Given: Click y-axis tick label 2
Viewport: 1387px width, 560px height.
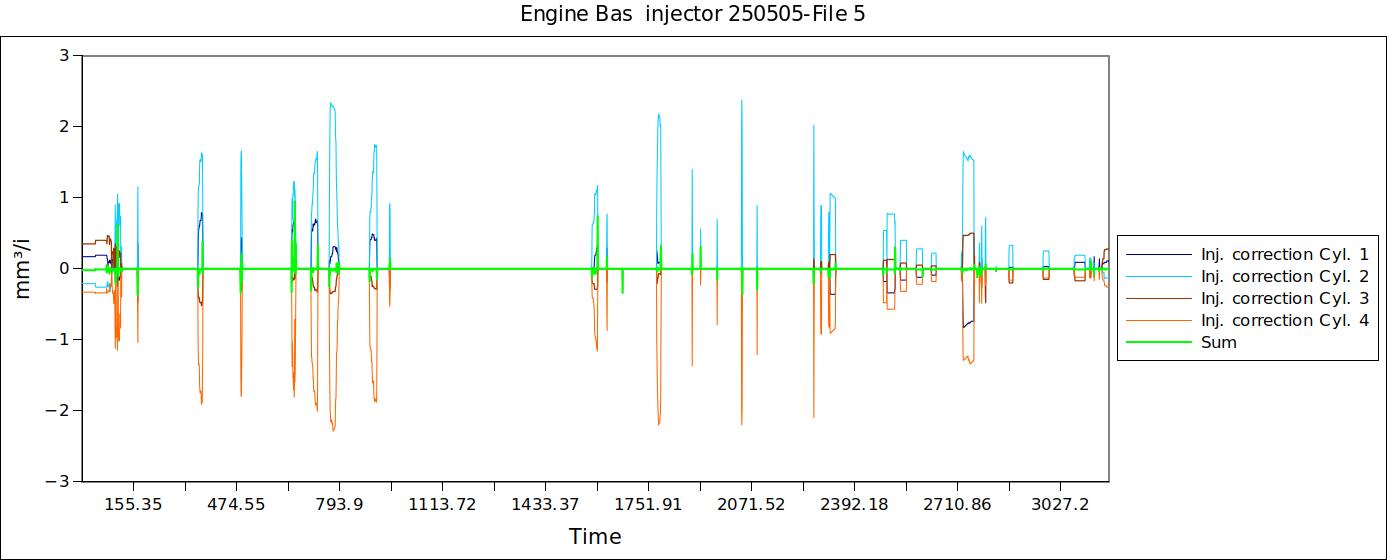Looking at the screenshot, I should point(64,126).
